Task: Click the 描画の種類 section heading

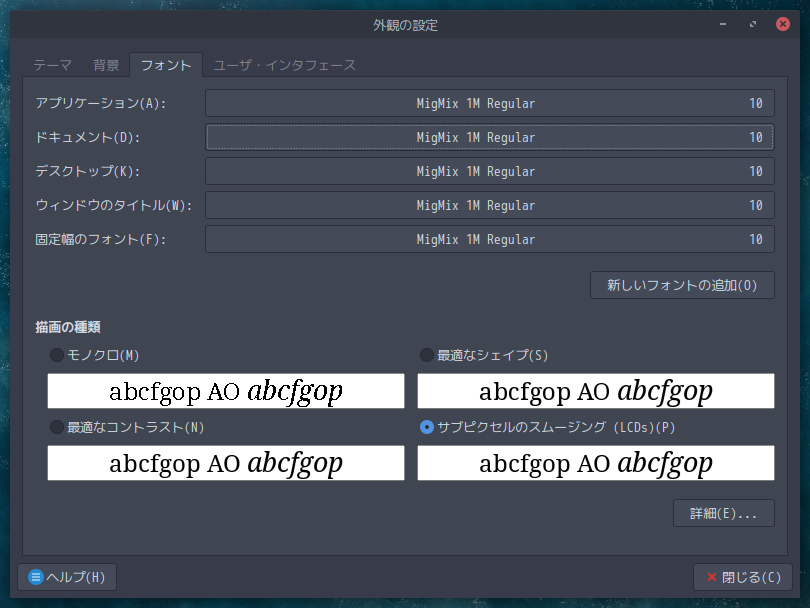Action: point(68,327)
